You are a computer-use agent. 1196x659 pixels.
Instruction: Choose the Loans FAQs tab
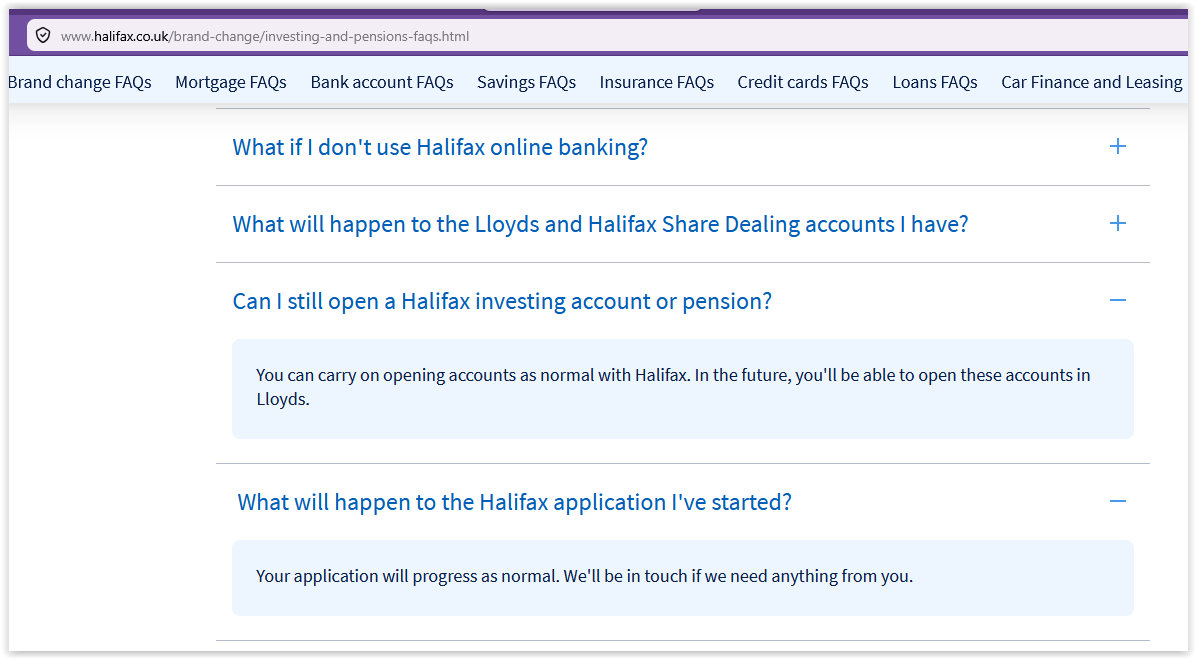pyautogui.click(x=935, y=82)
